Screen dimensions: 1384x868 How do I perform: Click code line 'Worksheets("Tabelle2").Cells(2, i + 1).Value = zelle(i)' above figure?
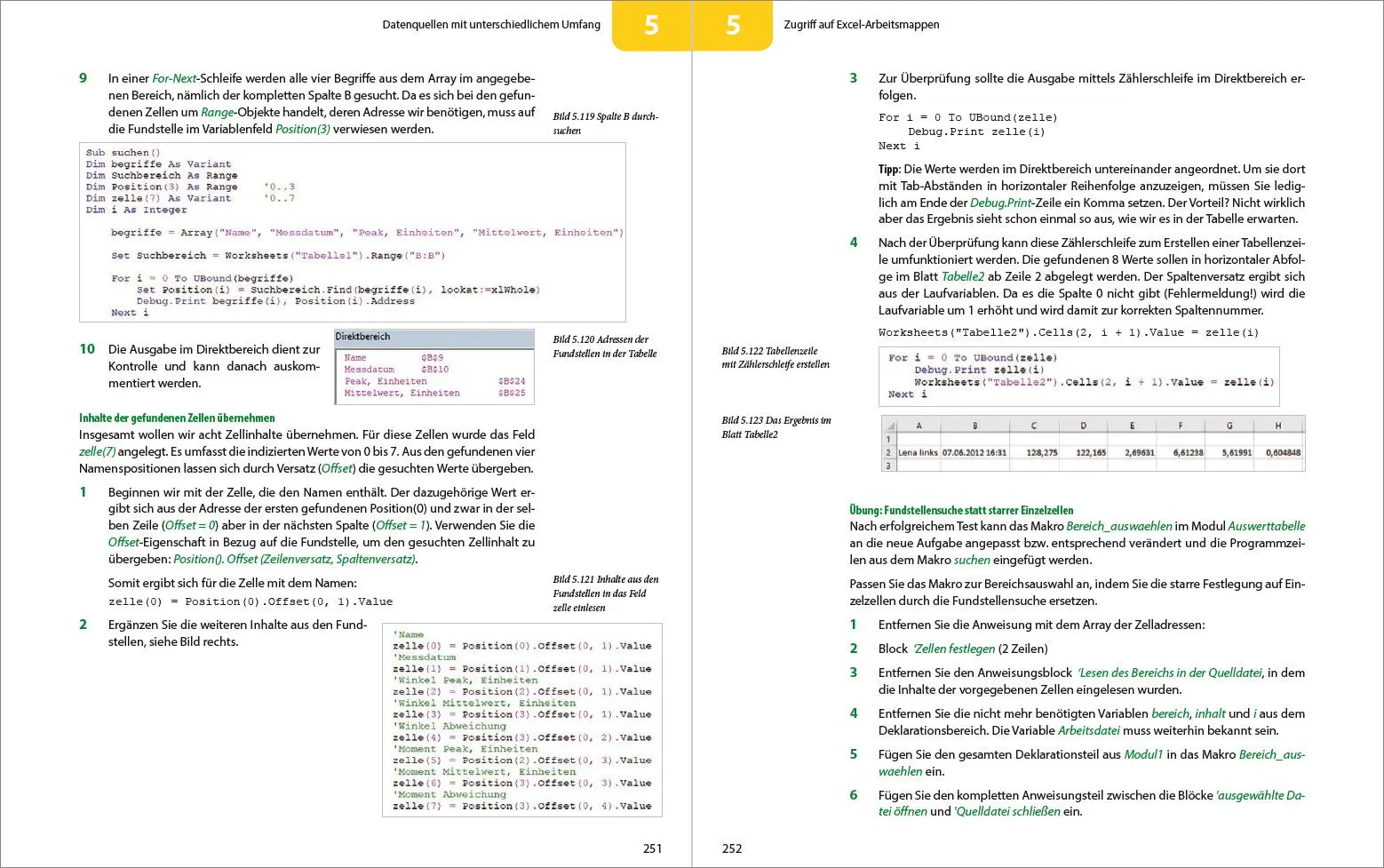coord(1069,332)
